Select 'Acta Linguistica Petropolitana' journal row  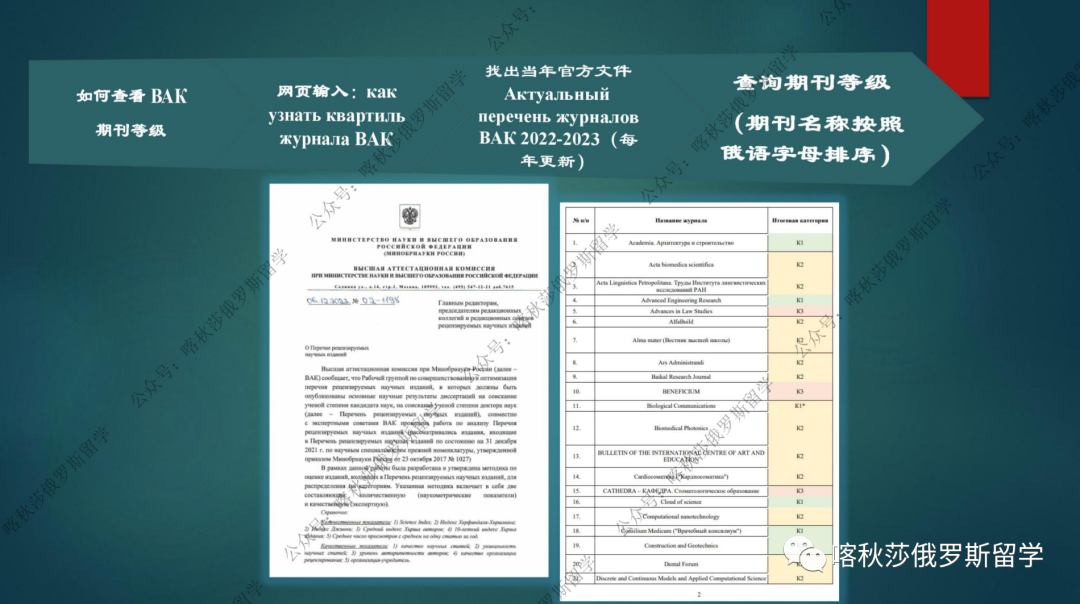(699, 286)
